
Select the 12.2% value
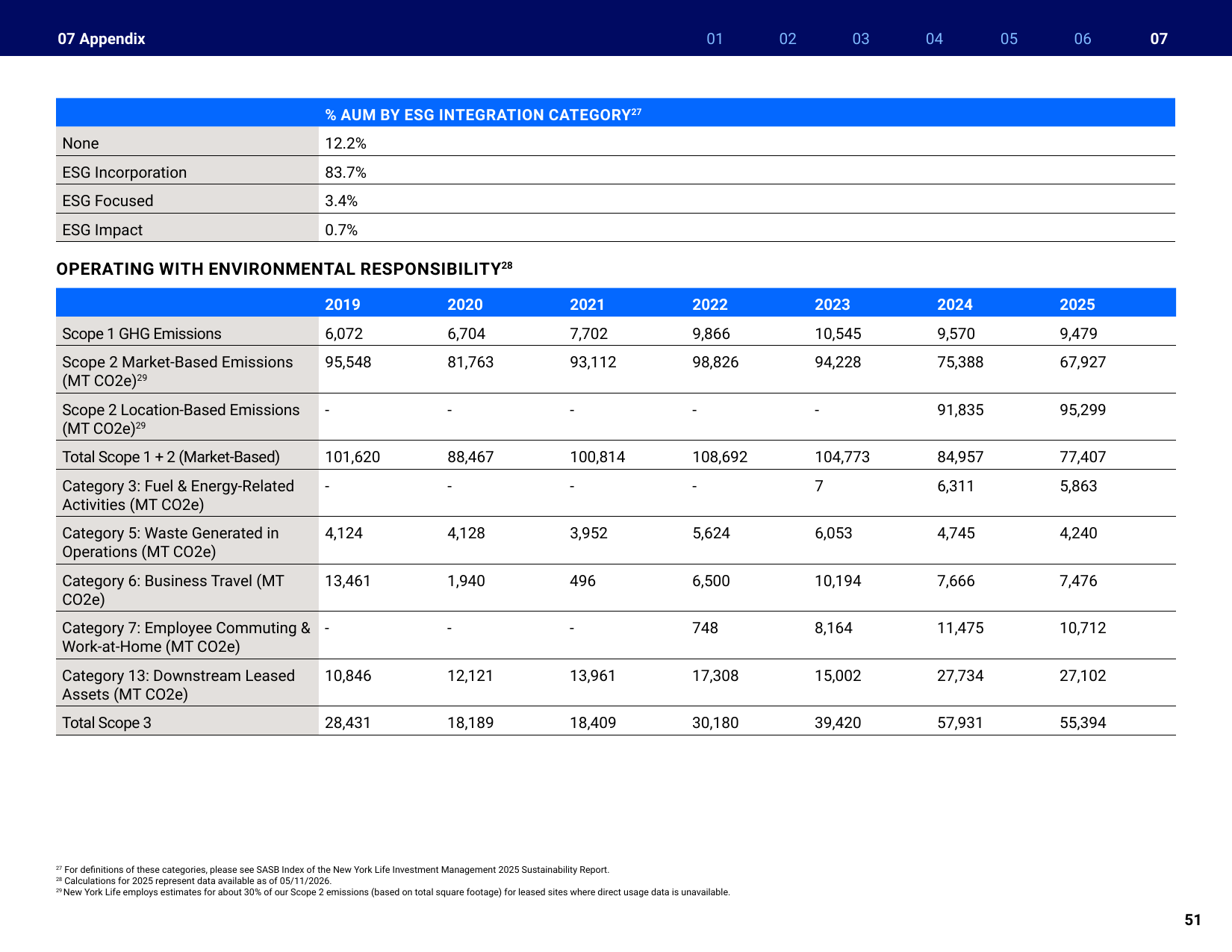[346, 143]
